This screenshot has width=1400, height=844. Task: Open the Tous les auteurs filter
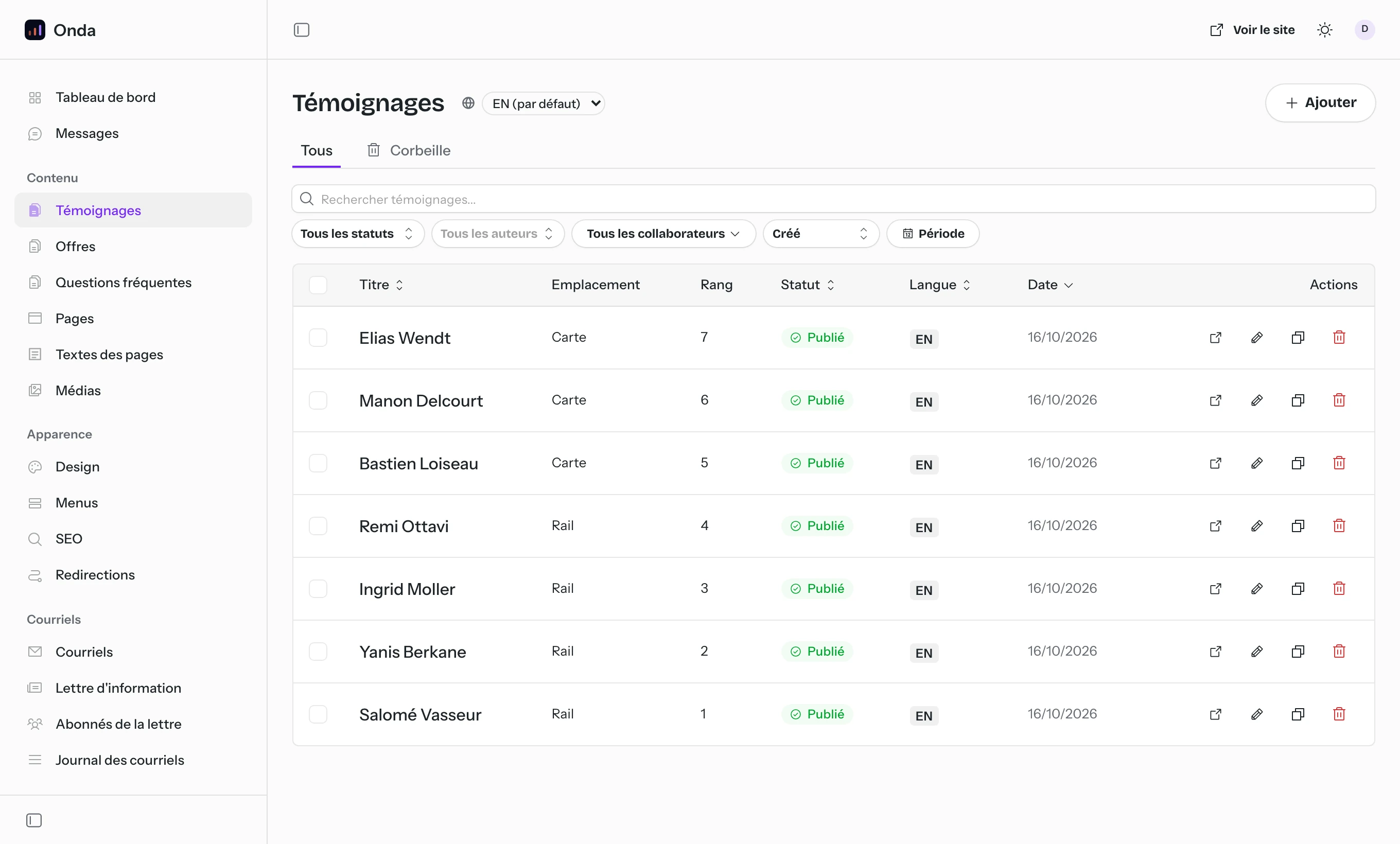[x=497, y=234]
